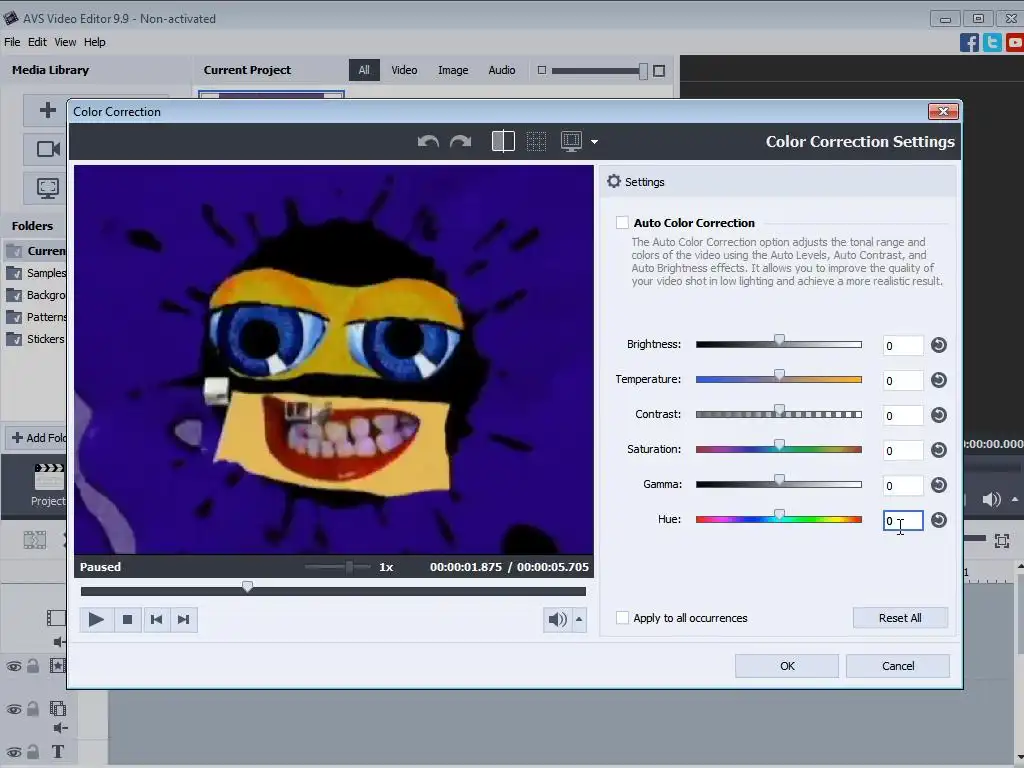This screenshot has width=1024, height=768.
Task: Close the Color Correction dialog
Action: 944,112
